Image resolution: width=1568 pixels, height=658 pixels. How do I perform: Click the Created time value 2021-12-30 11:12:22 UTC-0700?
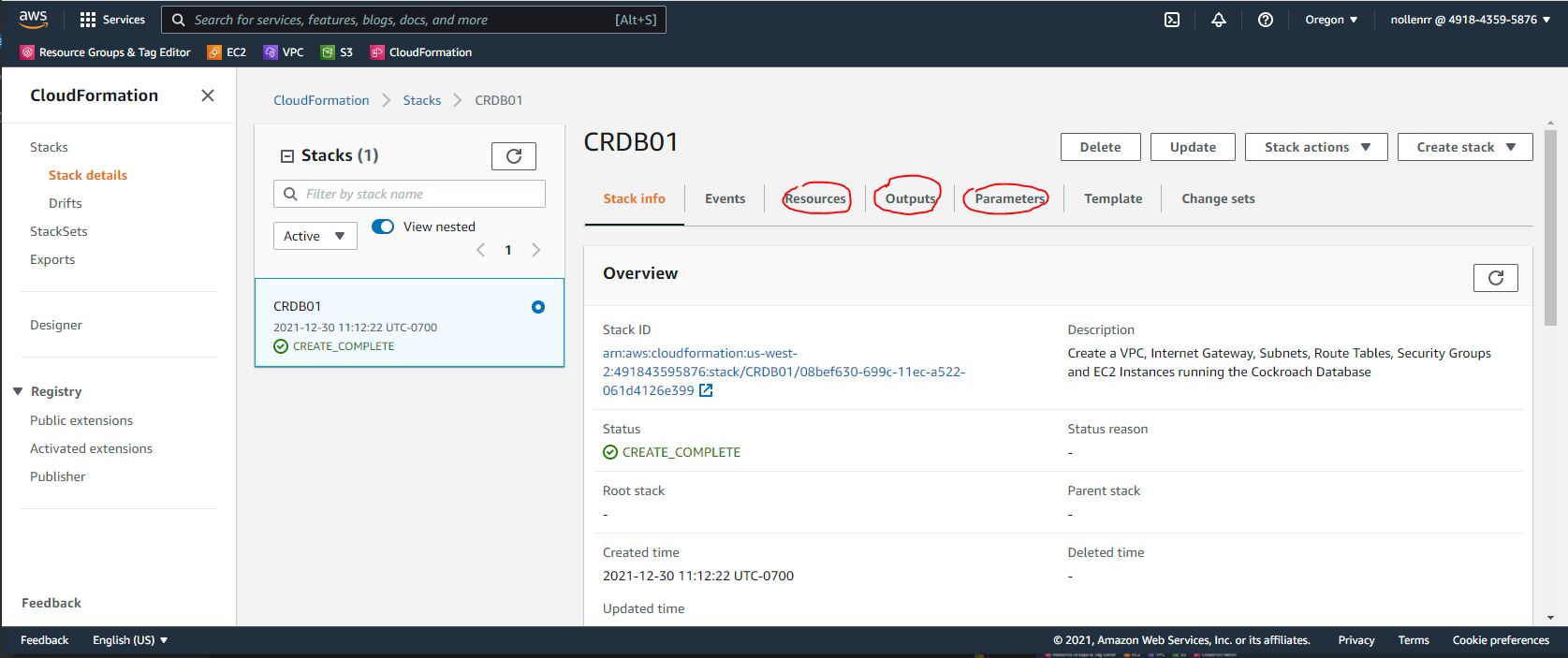(x=698, y=576)
